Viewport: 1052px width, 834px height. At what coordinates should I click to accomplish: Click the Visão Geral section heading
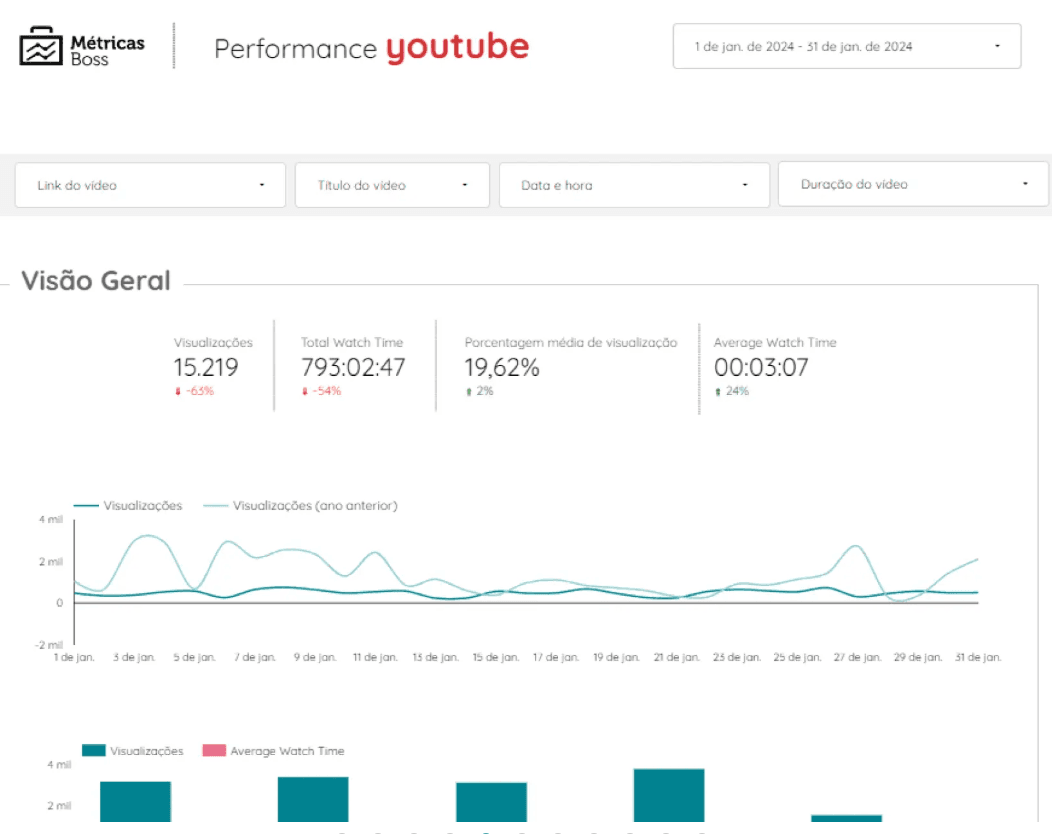pyautogui.click(x=96, y=281)
